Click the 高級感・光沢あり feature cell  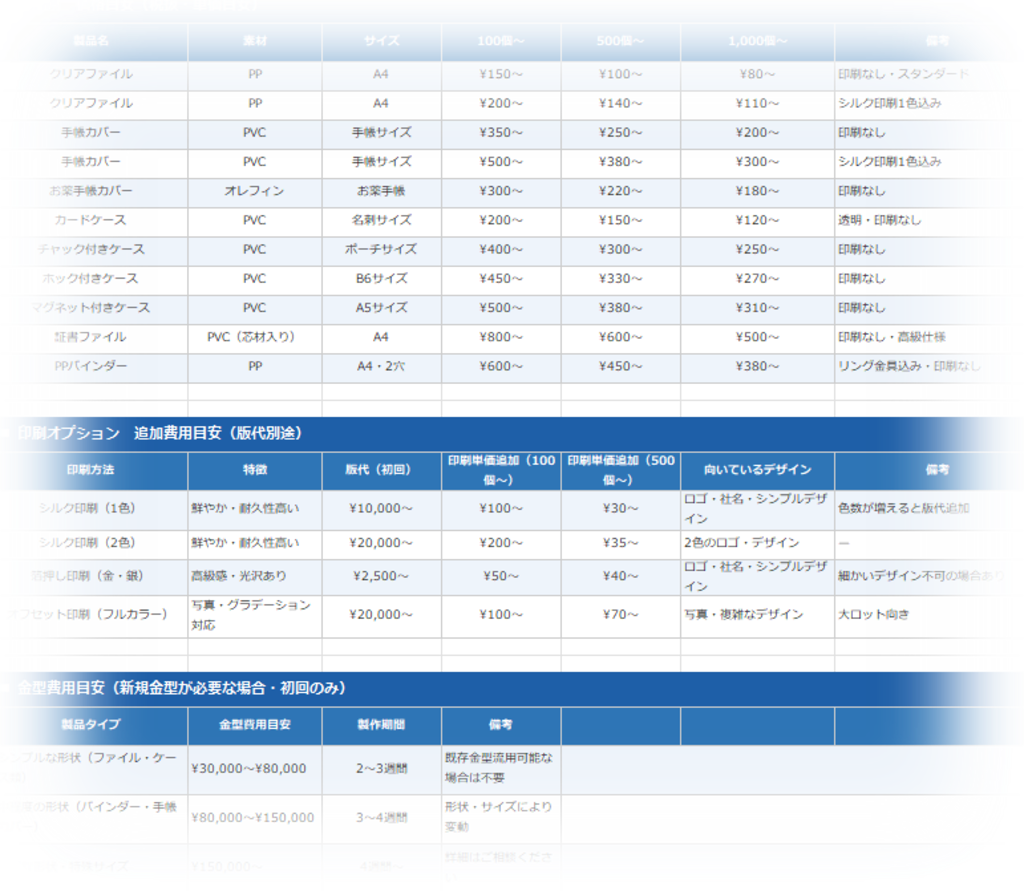pos(255,577)
